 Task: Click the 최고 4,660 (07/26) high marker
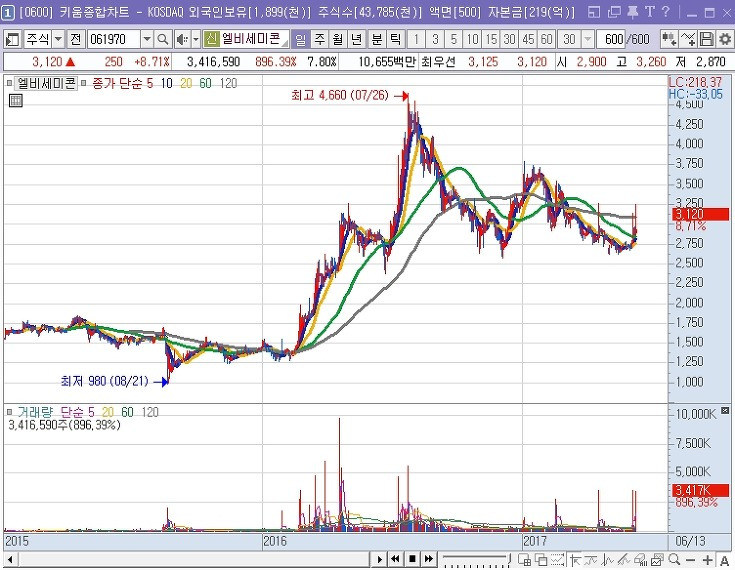click(349, 96)
